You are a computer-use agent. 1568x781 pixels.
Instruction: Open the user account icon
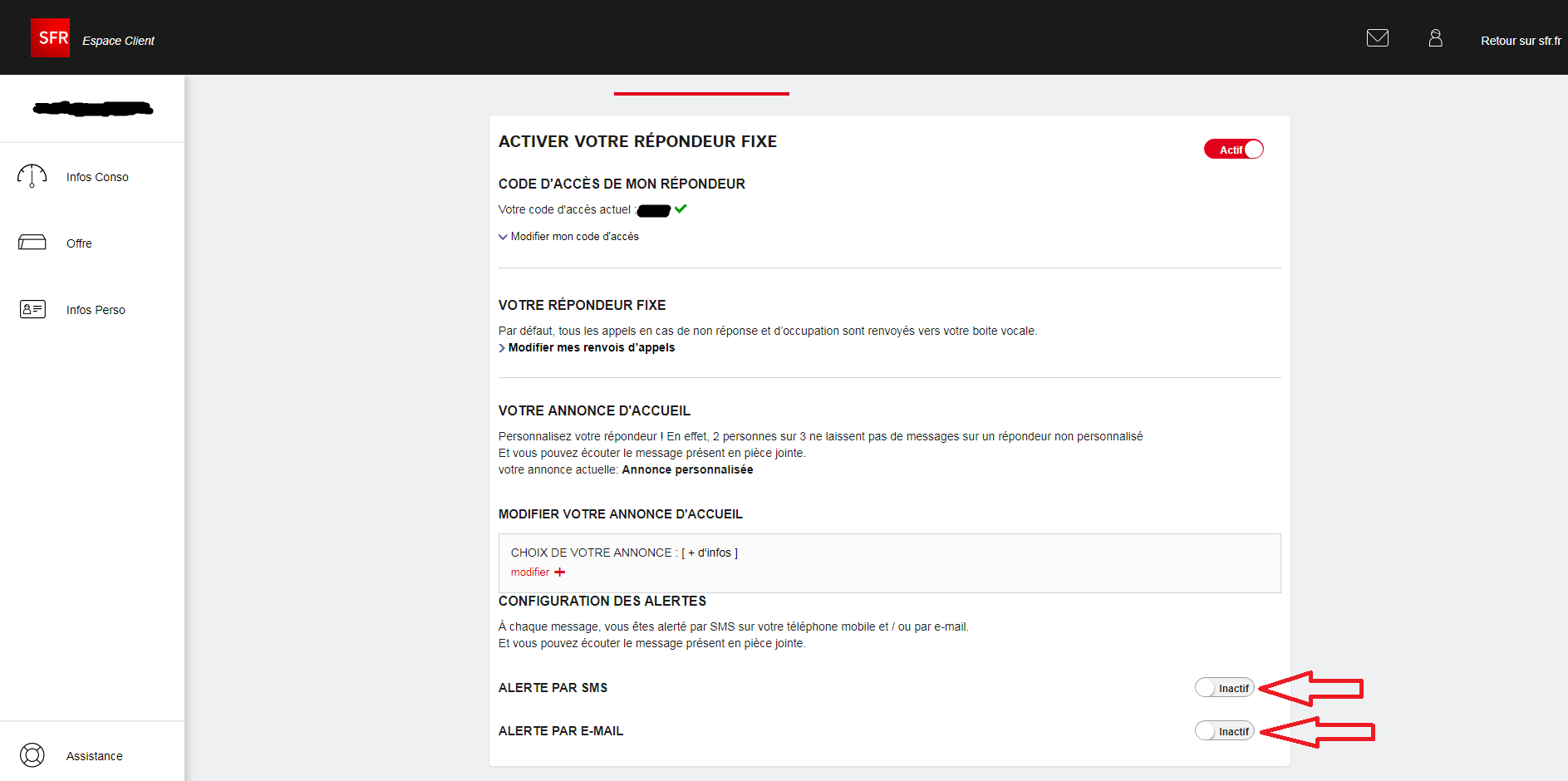pyautogui.click(x=1435, y=38)
